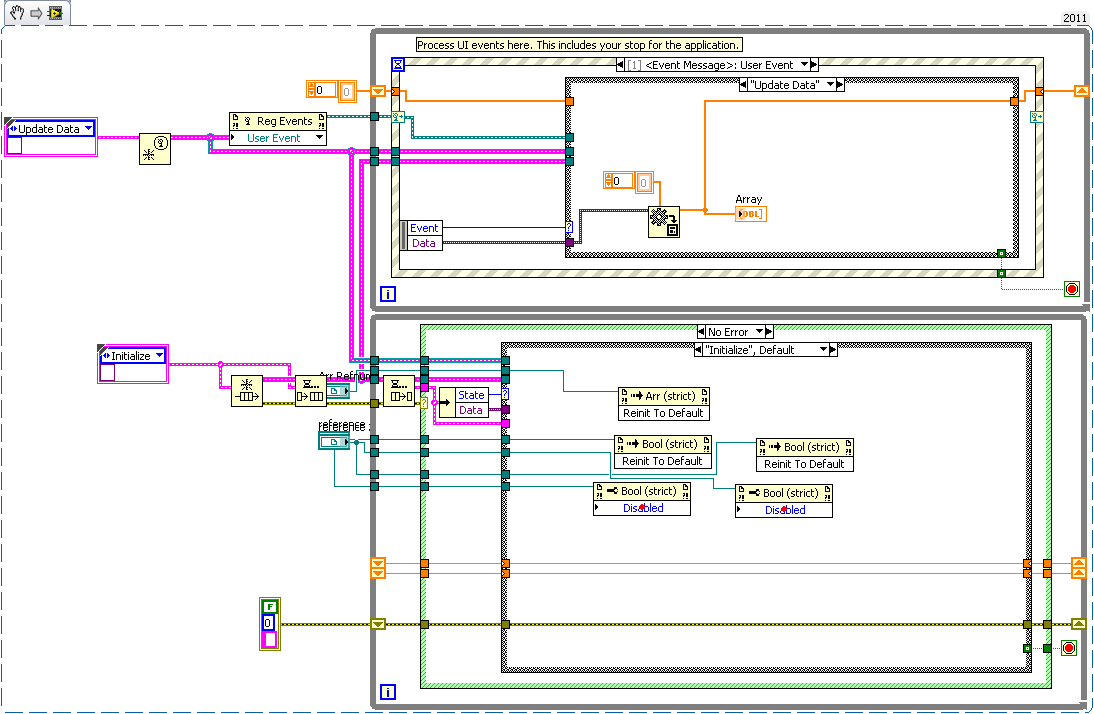Viewport: 1094px width, 714px height.
Task: Open the Event Message User Event selector dropdown
Action: 804,65
